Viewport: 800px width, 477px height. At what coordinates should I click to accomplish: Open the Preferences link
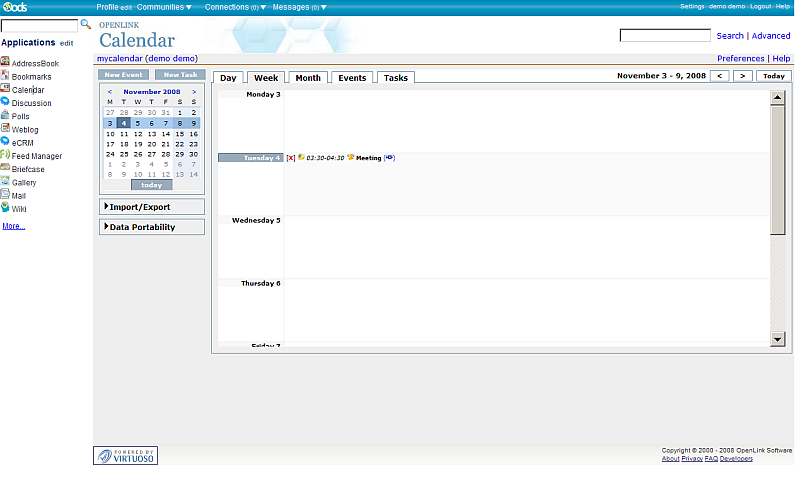740,59
